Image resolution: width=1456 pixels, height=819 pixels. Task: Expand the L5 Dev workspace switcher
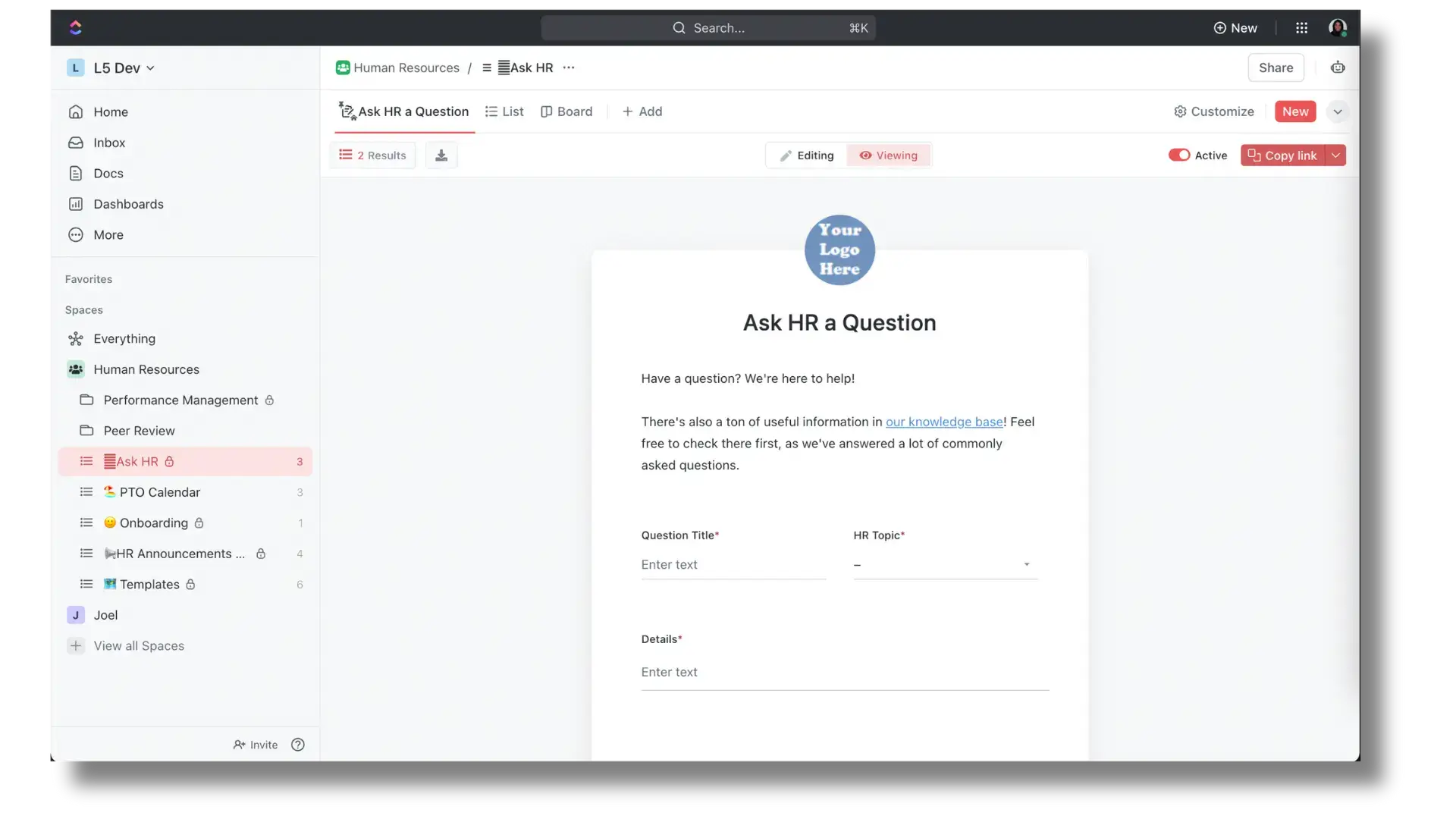pyautogui.click(x=124, y=68)
